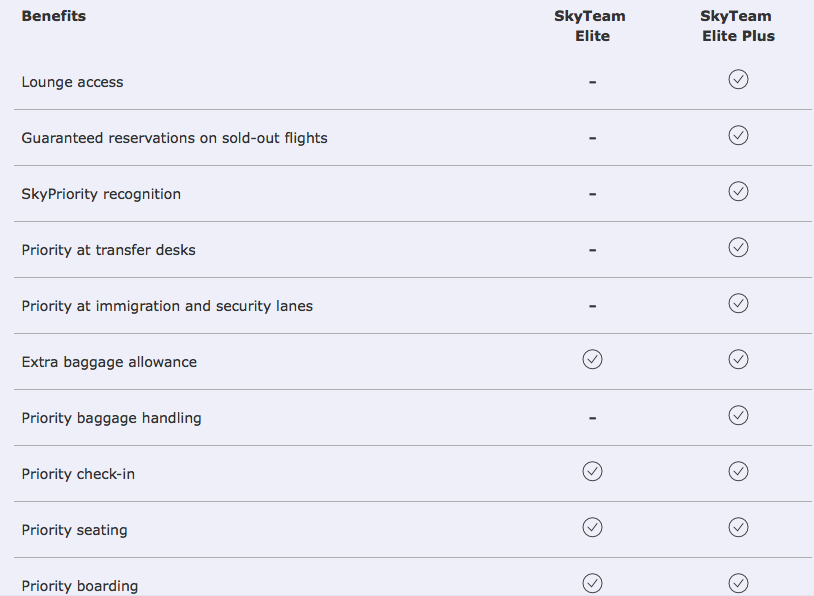
Task: Click SkyTeam Elite checkmark for Priority check-in
Action: pos(592,471)
